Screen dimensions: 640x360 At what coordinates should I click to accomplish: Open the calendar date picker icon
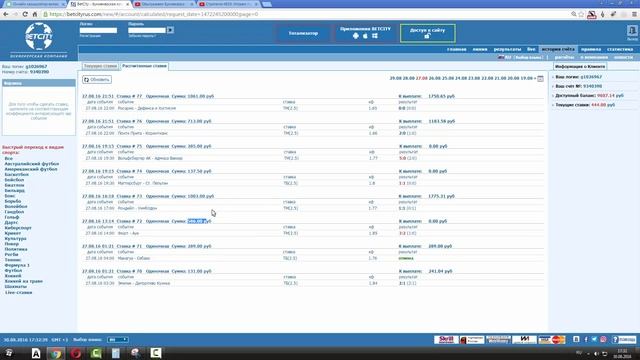point(540,78)
